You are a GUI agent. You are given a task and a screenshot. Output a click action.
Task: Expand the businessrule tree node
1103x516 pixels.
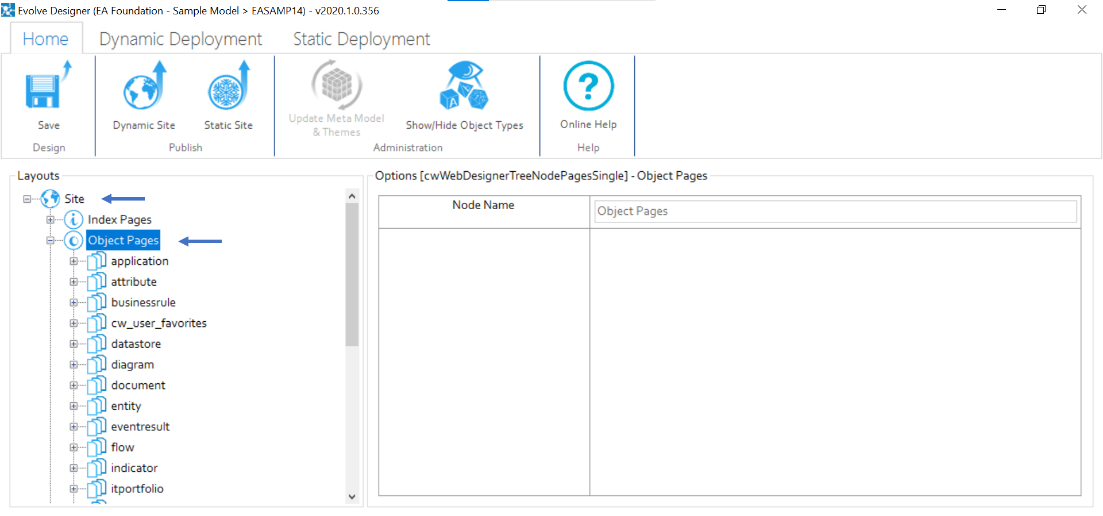click(73, 303)
